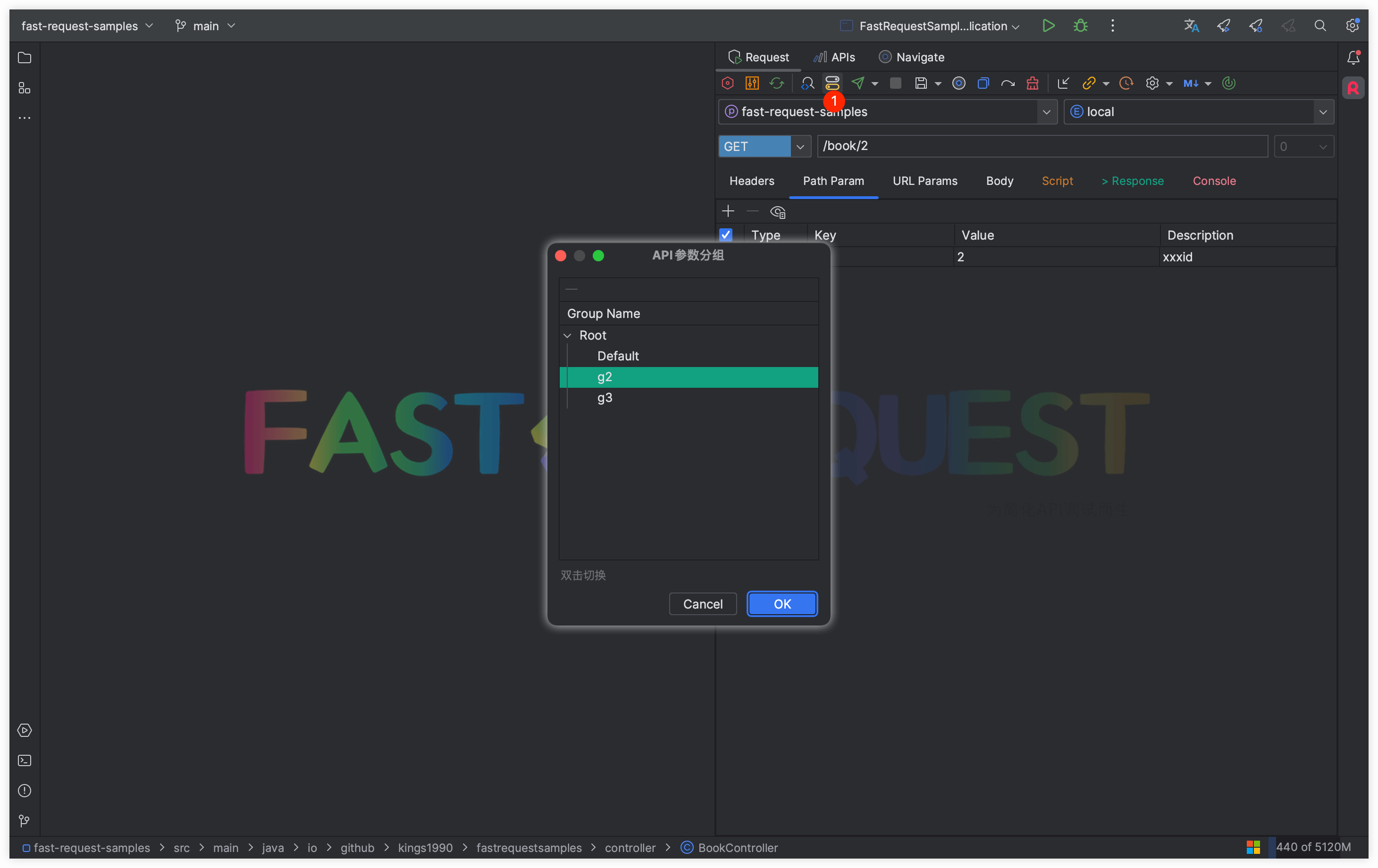Click the M markdown export icon
Screen dimensions: 1378x868
[x=1190, y=83]
